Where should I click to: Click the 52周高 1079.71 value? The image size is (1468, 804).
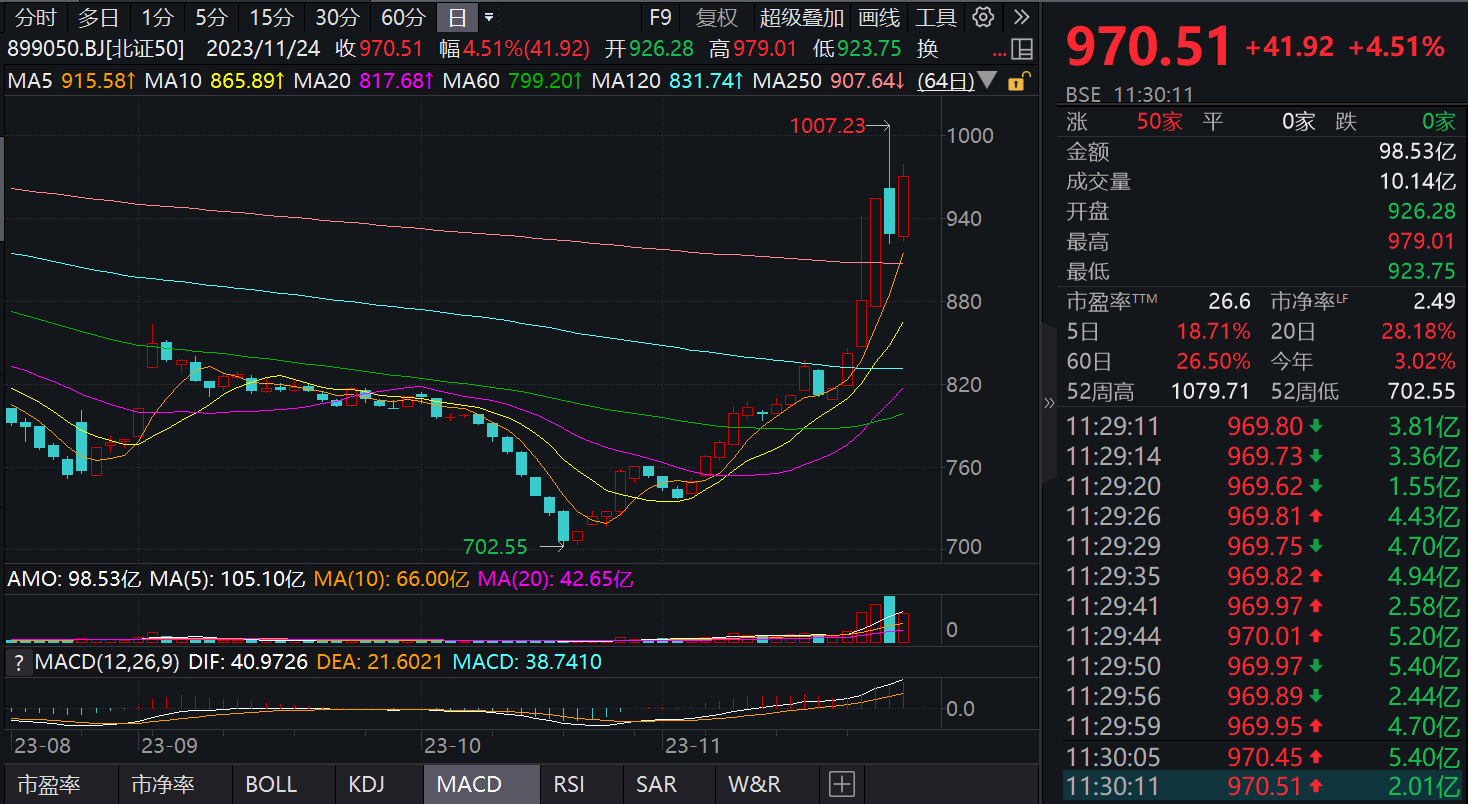pyautogui.click(x=1209, y=391)
